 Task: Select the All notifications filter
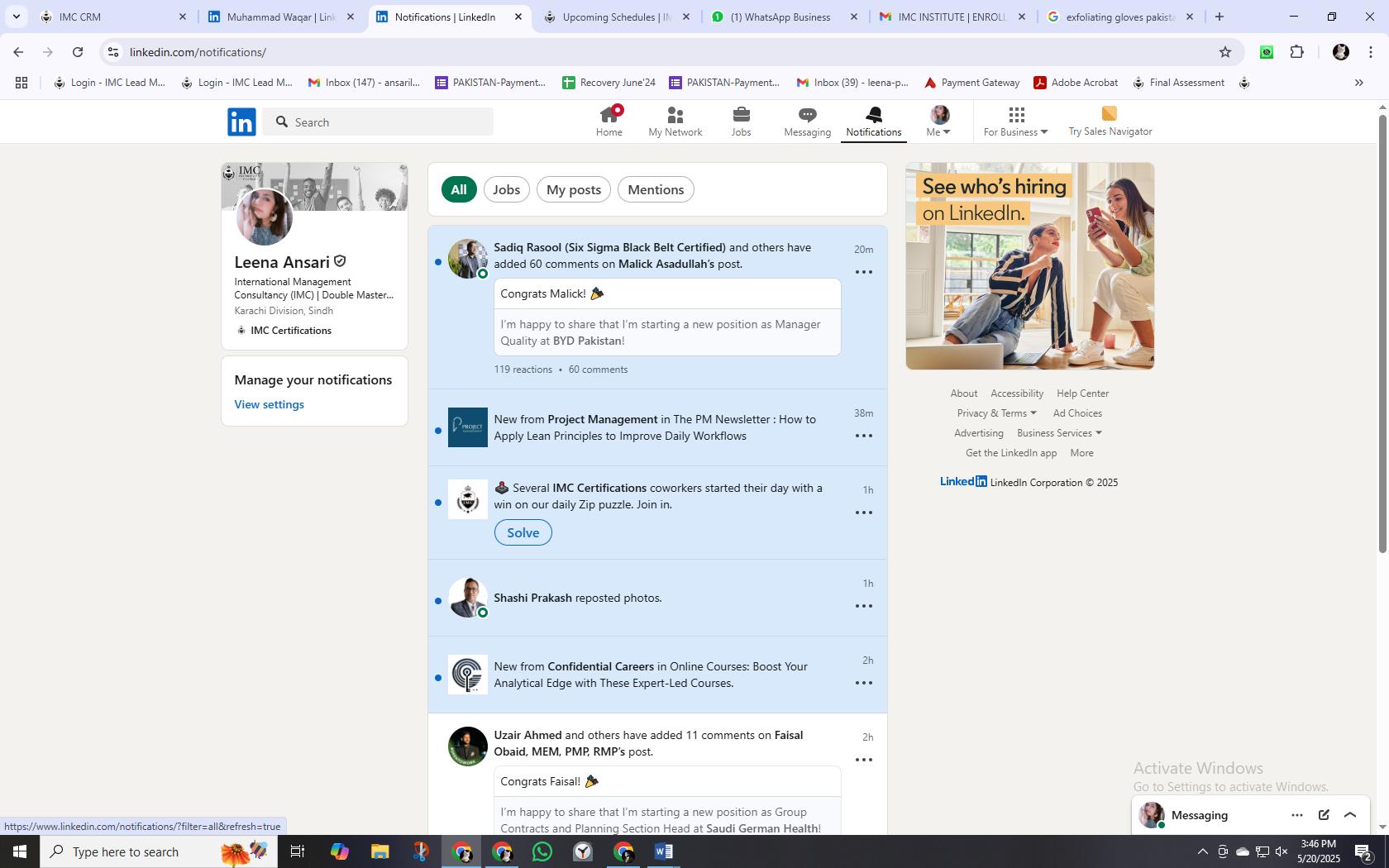click(x=459, y=189)
